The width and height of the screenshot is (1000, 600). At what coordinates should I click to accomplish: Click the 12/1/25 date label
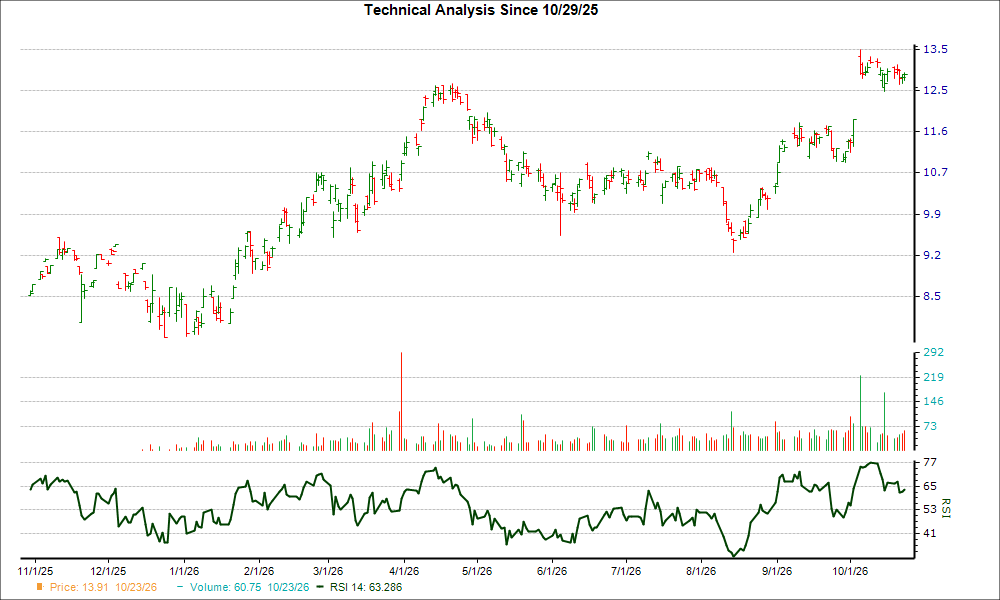pyautogui.click(x=108, y=571)
